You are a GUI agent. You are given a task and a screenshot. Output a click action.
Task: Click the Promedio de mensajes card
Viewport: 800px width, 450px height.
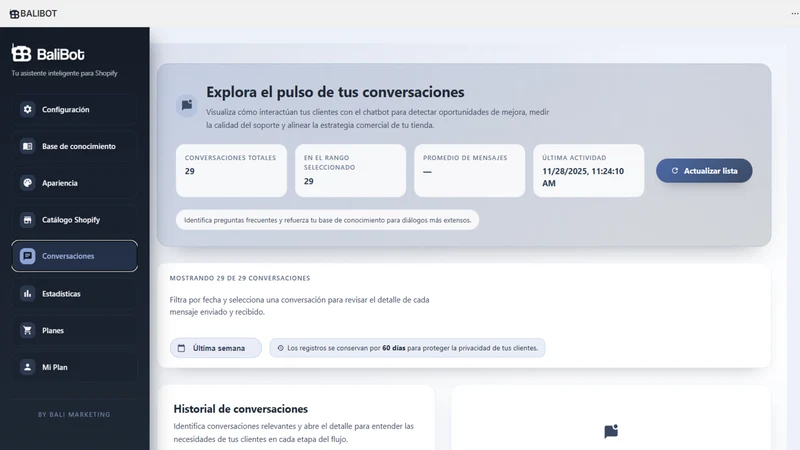click(x=469, y=170)
